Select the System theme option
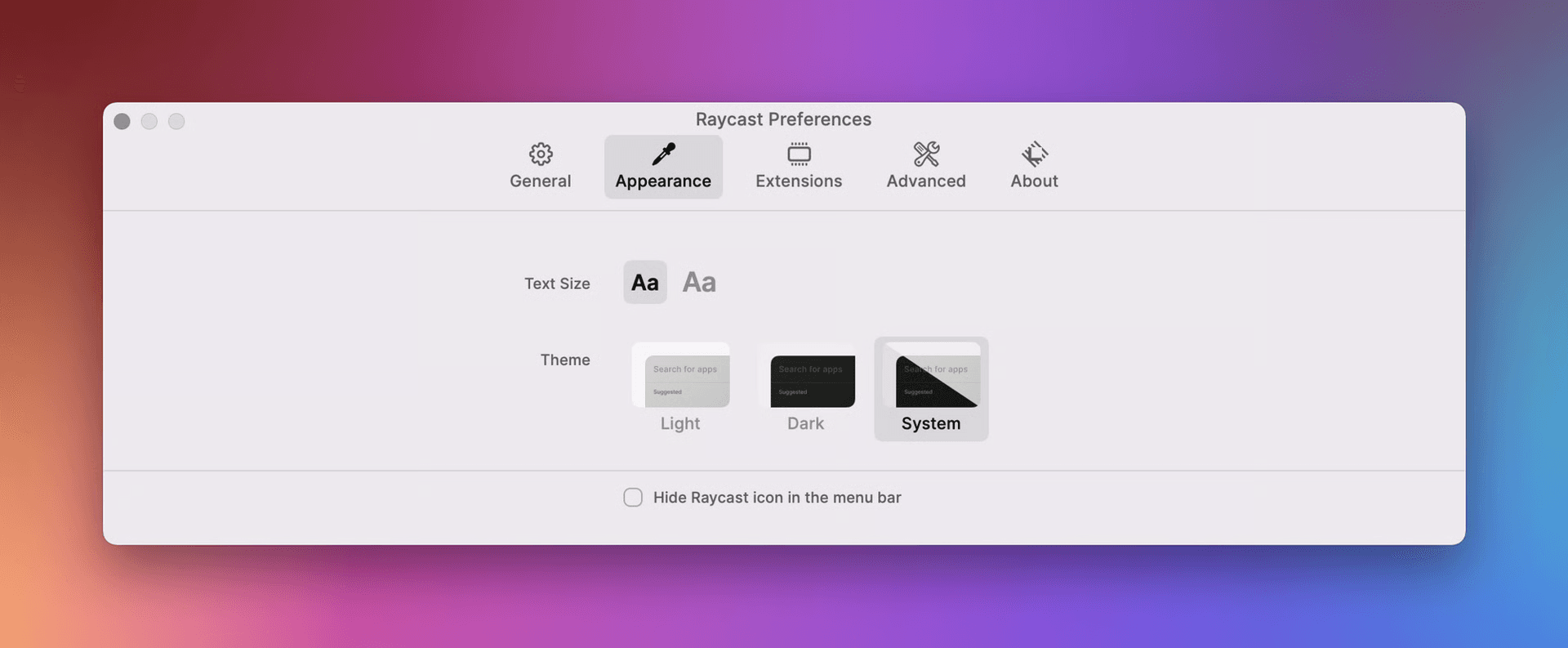The height and width of the screenshot is (648, 1568). (931, 389)
